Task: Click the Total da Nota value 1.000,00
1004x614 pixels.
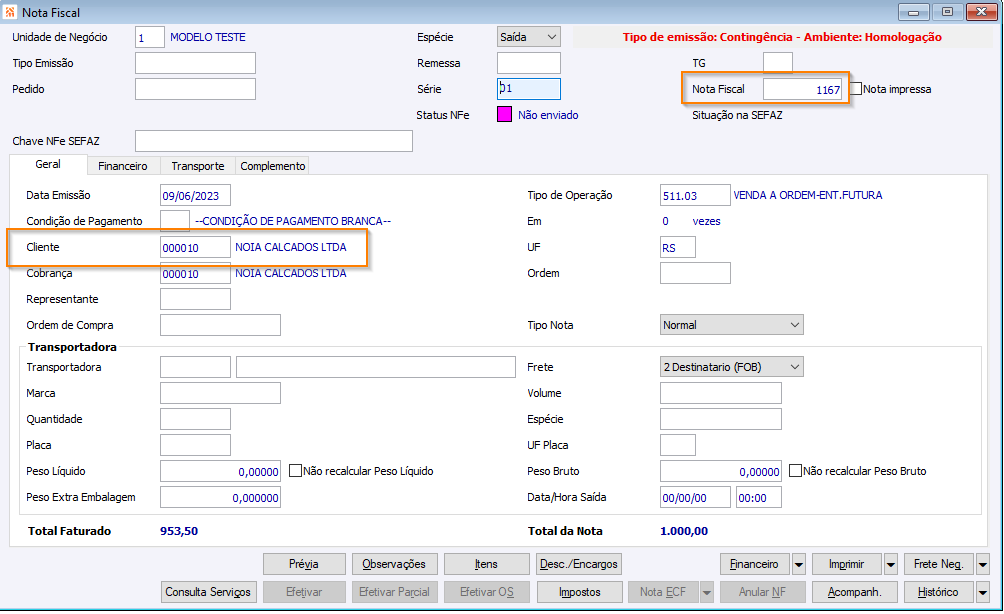Action: [x=684, y=531]
